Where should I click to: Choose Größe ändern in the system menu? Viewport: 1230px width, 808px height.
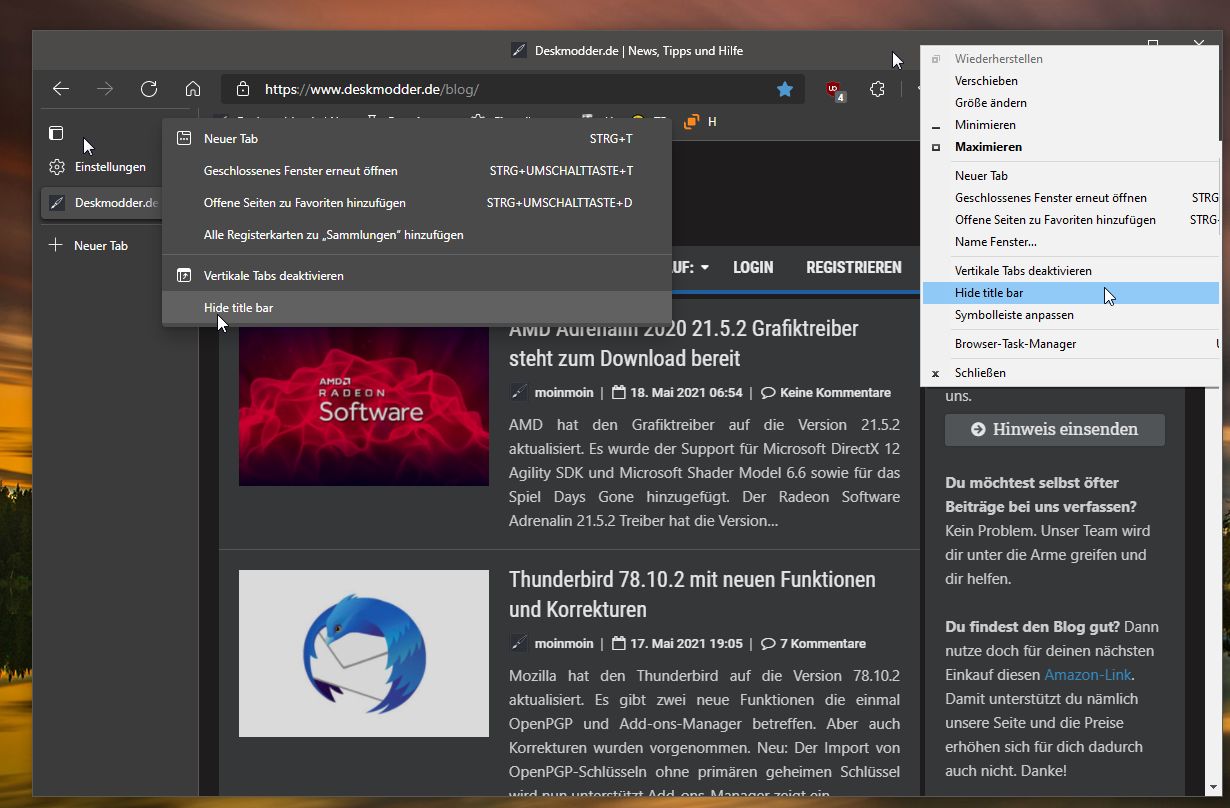pyautogui.click(x=1072, y=103)
